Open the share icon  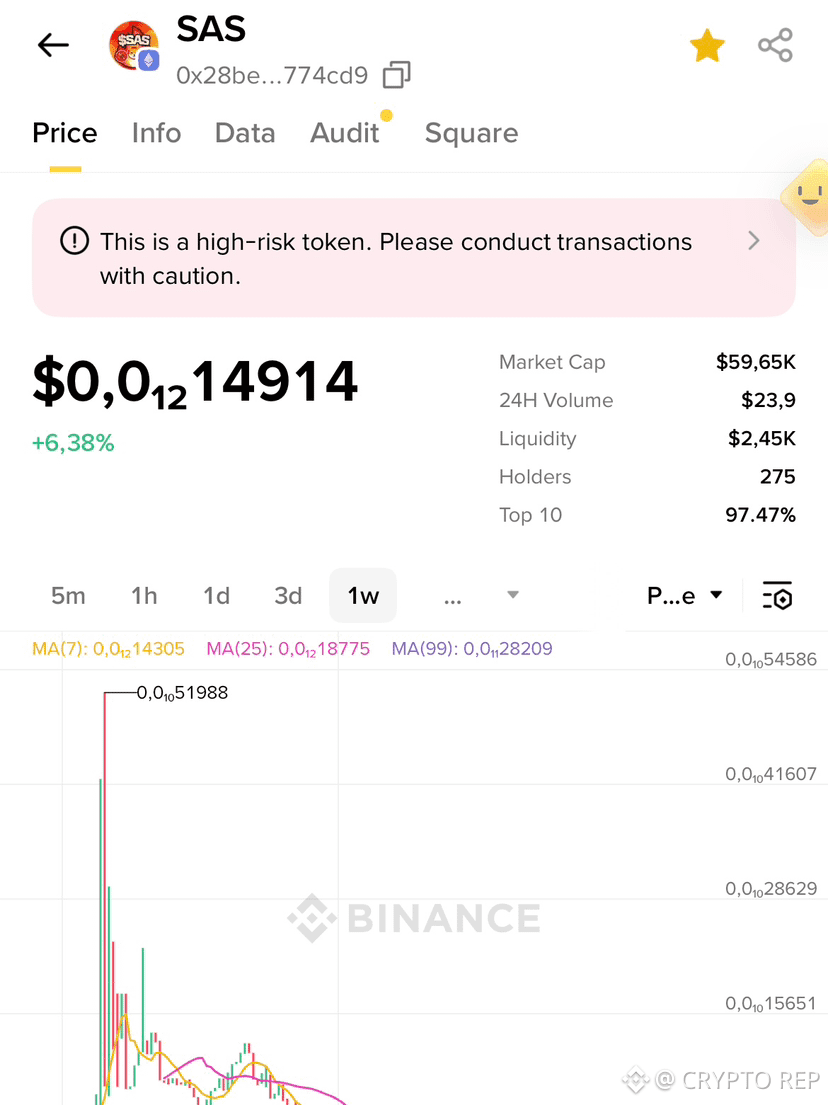pyautogui.click(x=775, y=46)
